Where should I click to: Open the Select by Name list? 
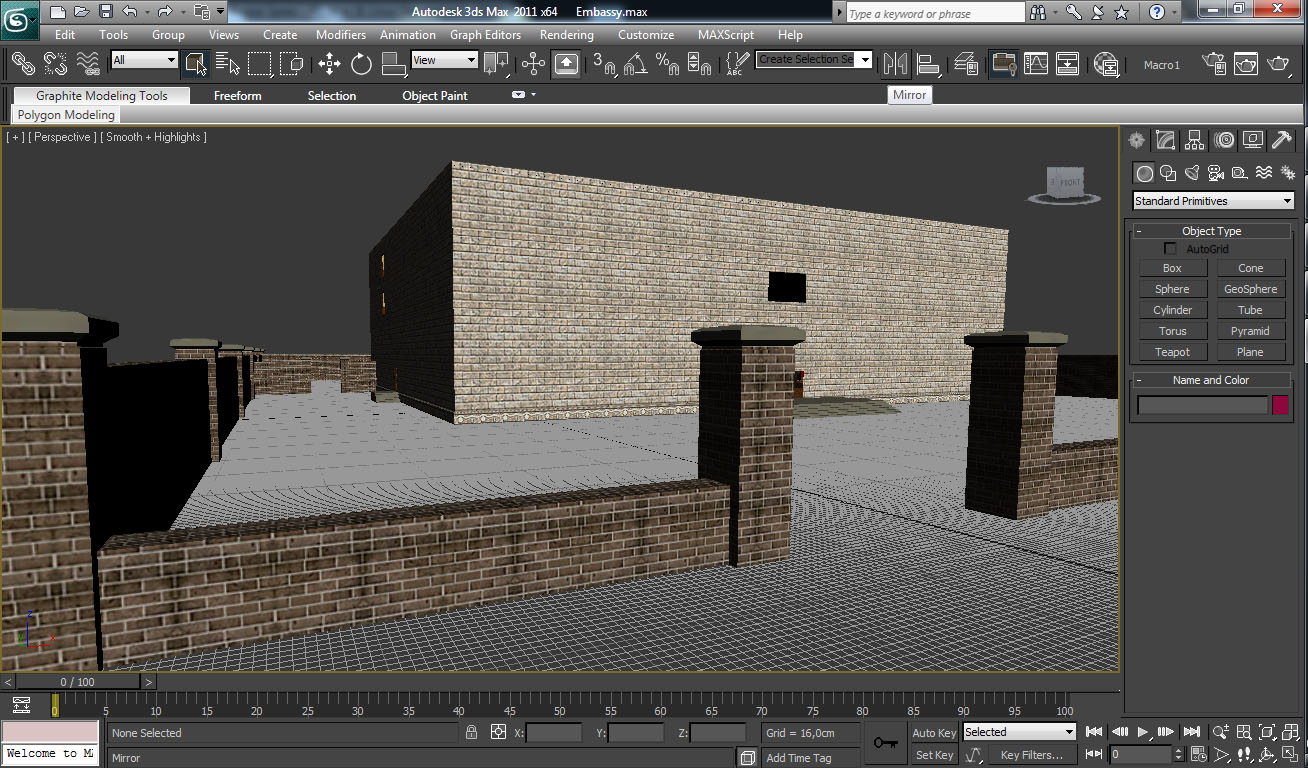point(227,64)
